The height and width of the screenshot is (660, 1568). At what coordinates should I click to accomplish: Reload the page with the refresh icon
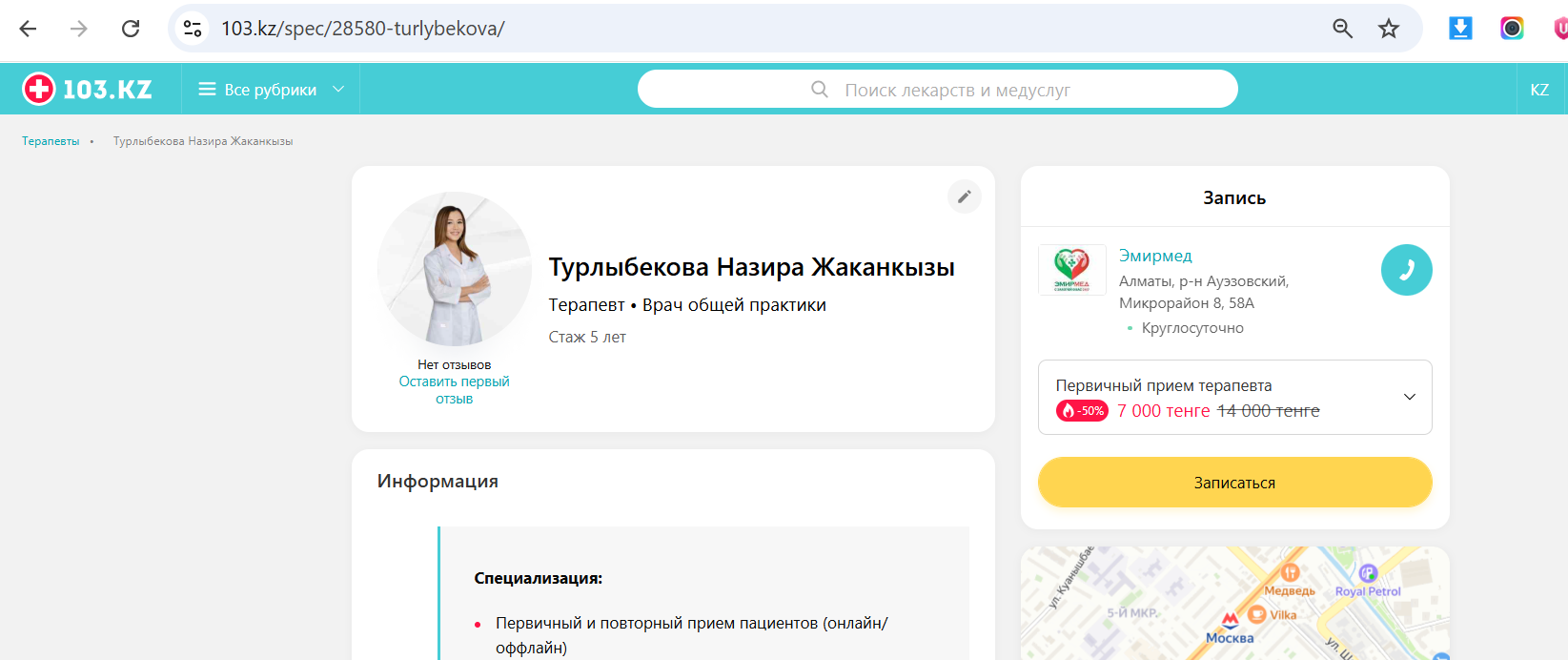(131, 29)
